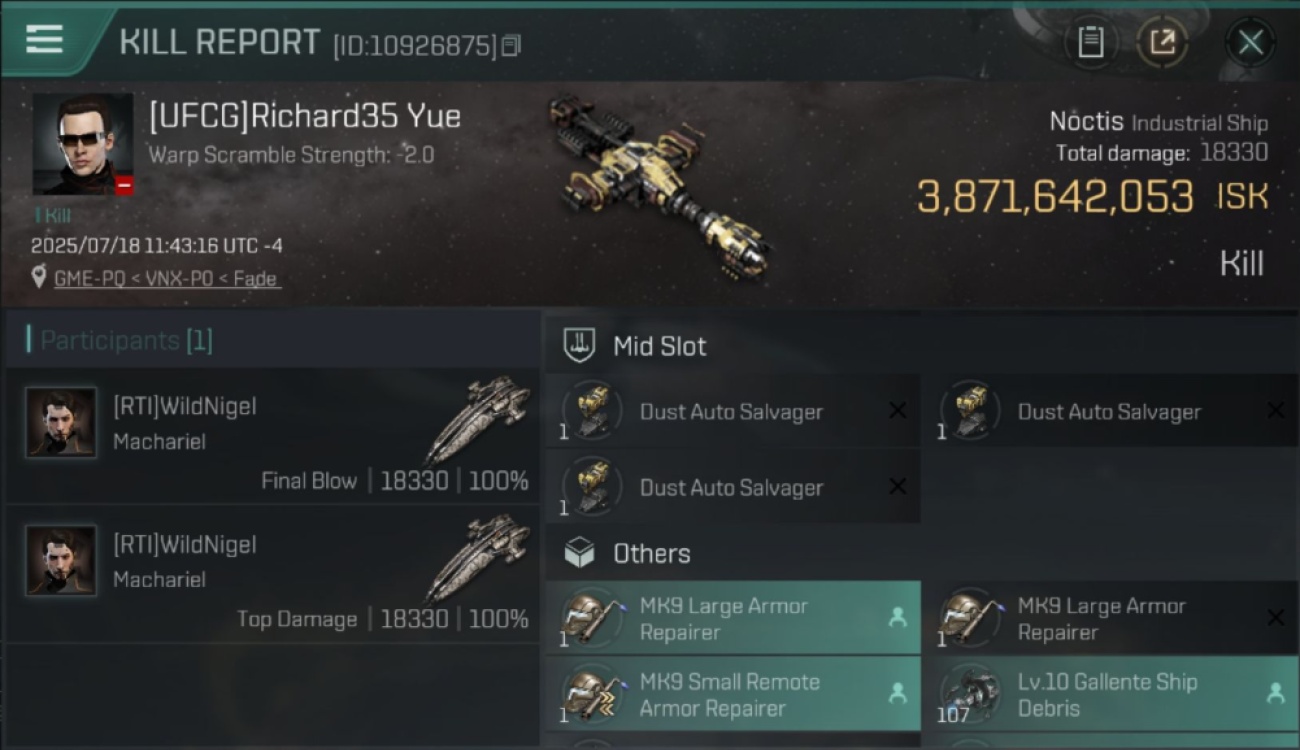Close the kill report panel
The width and height of the screenshot is (1300, 750).
pyautogui.click(x=1250, y=42)
